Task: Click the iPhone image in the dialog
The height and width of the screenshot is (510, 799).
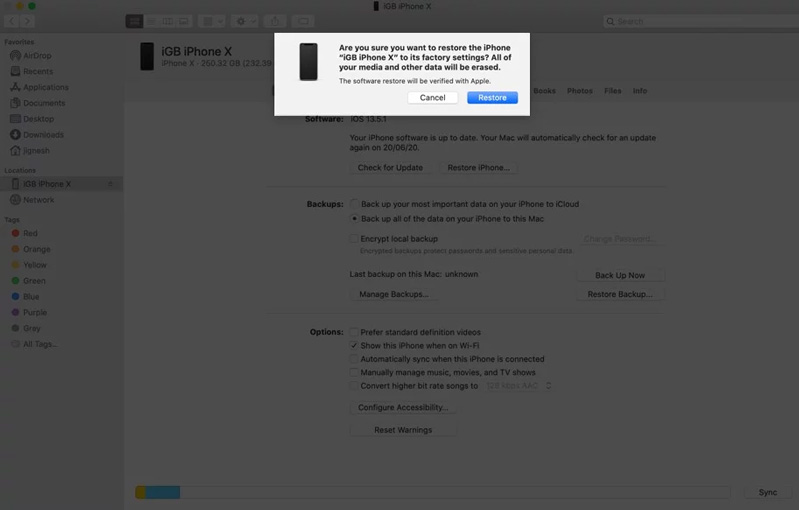Action: [x=308, y=62]
